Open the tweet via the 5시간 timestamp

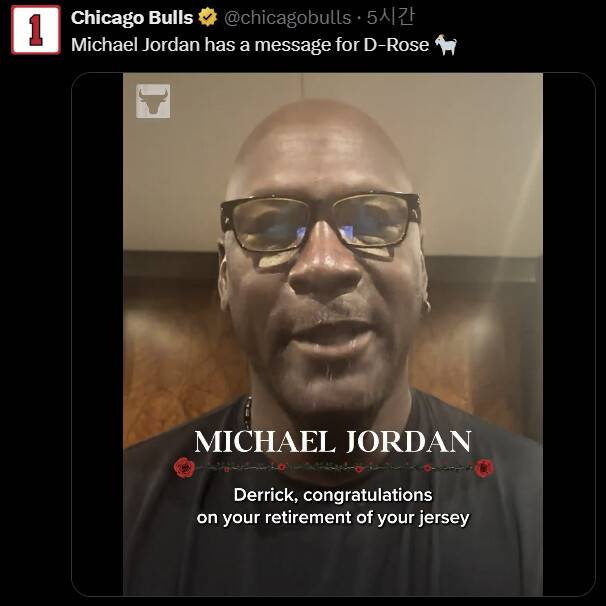coord(390,17)
